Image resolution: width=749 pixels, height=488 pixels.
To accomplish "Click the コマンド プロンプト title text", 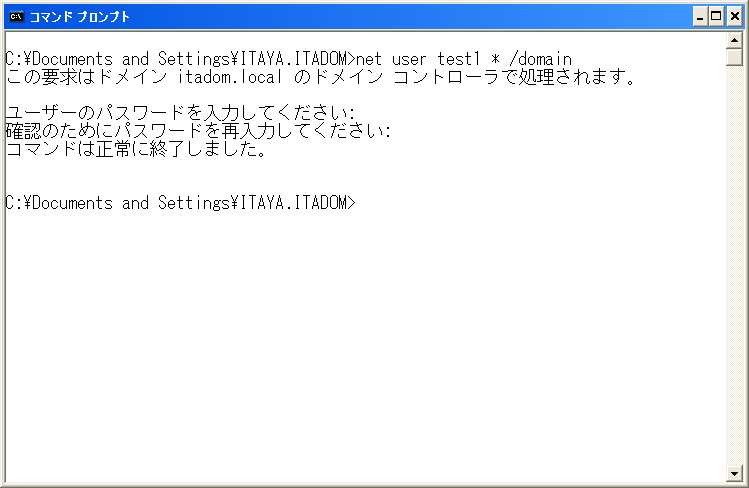I will [80, 17].
